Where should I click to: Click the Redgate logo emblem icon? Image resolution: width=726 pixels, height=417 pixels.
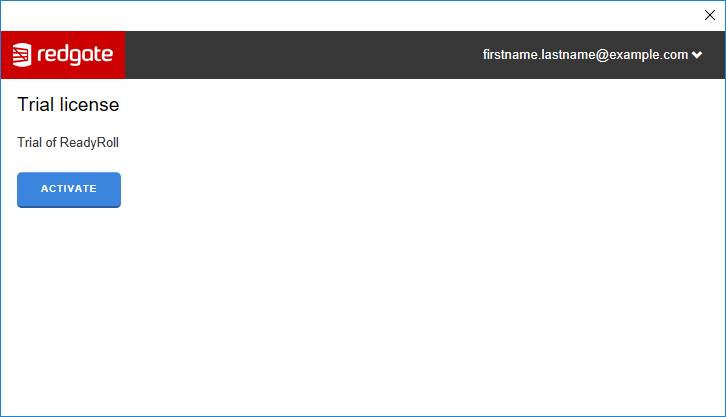(x=22, y=55)
